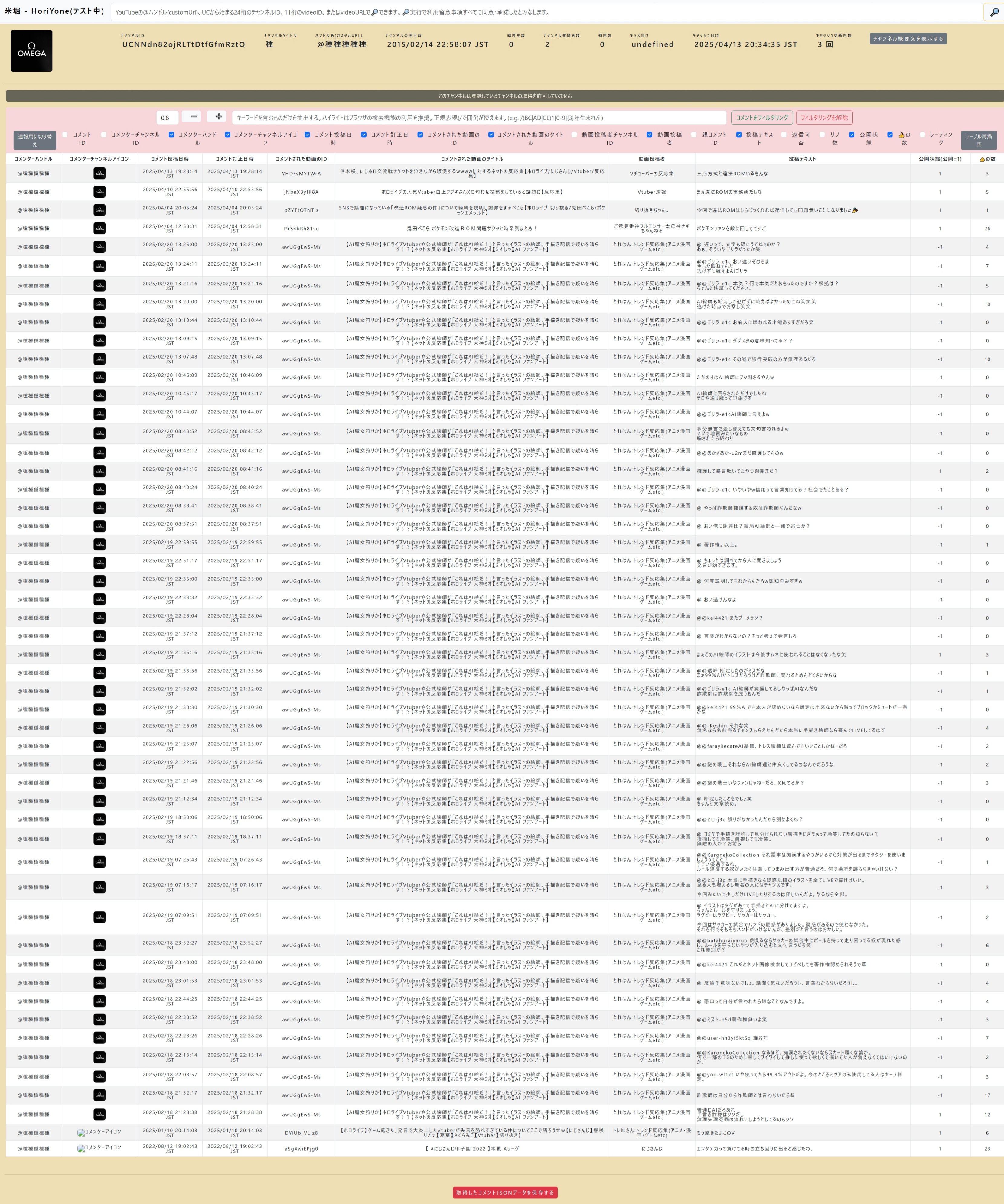Click commenter icon in the 2025/04/04 12:58:31 row

[99, 228]
